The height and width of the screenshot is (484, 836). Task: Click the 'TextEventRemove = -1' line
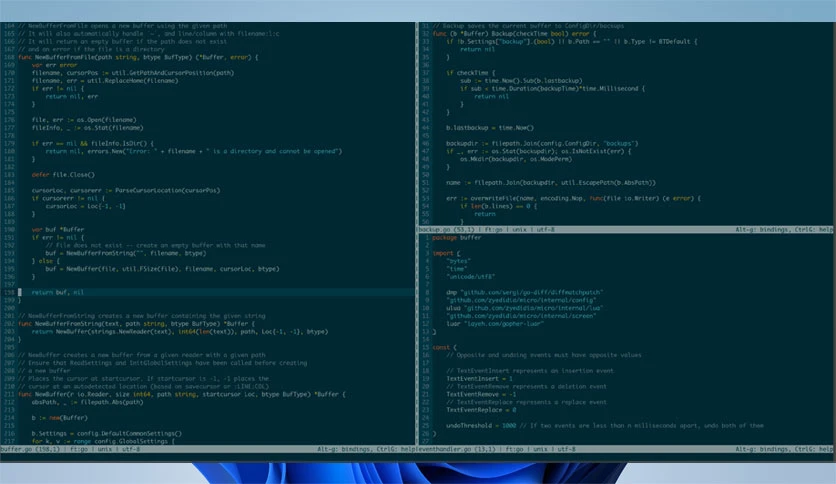(x=481, y=394)
